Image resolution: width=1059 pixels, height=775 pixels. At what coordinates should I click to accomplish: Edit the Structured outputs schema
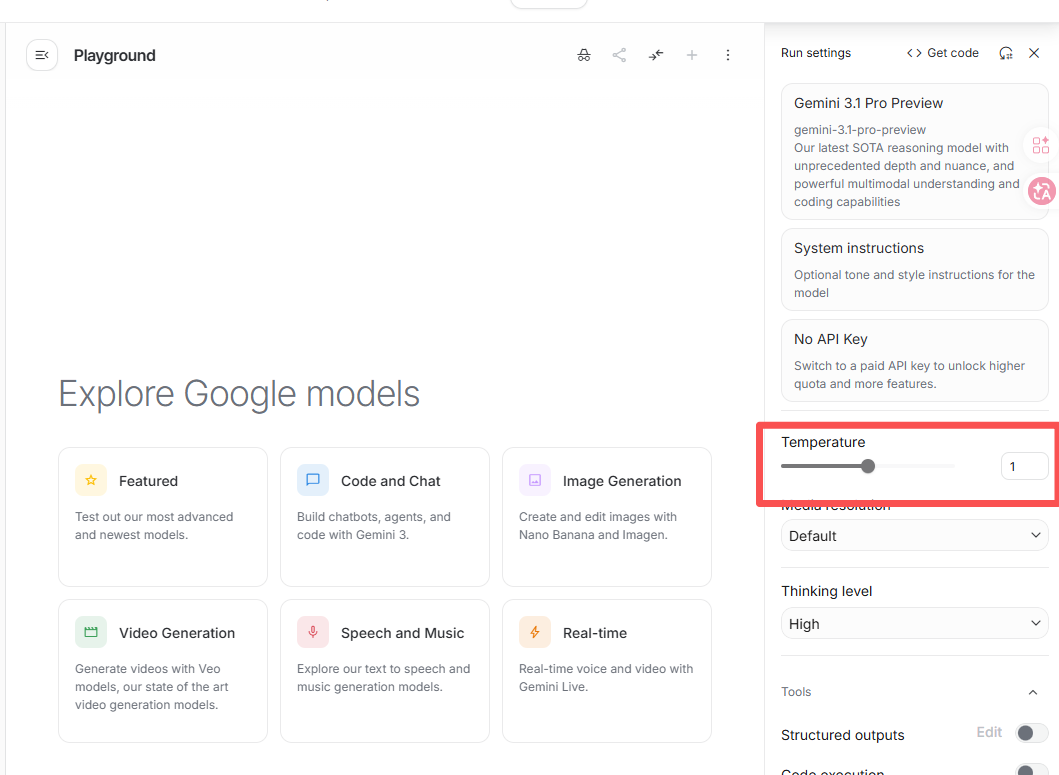click(988, 732)
